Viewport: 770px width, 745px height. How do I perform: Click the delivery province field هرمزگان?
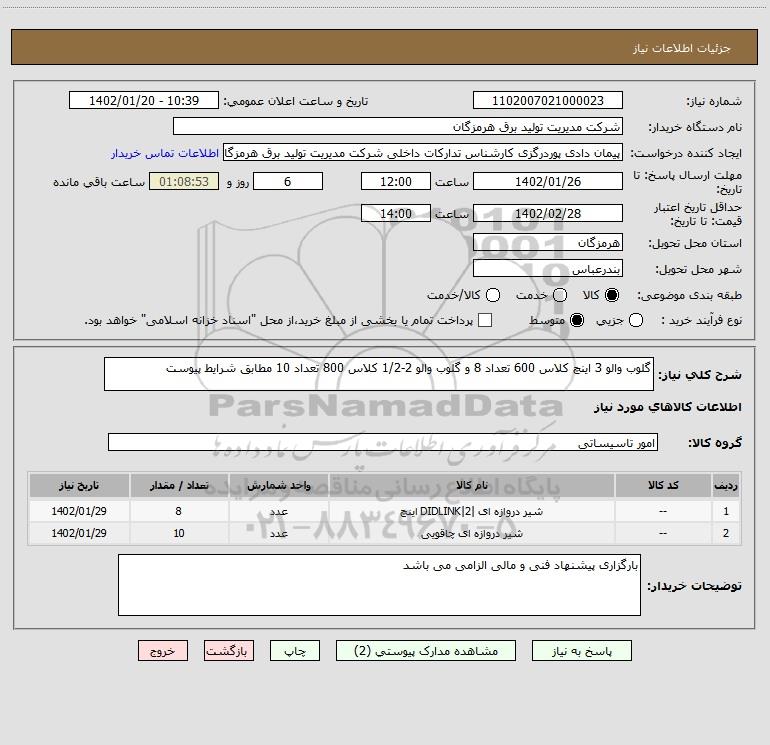click(x=548, y=243)
